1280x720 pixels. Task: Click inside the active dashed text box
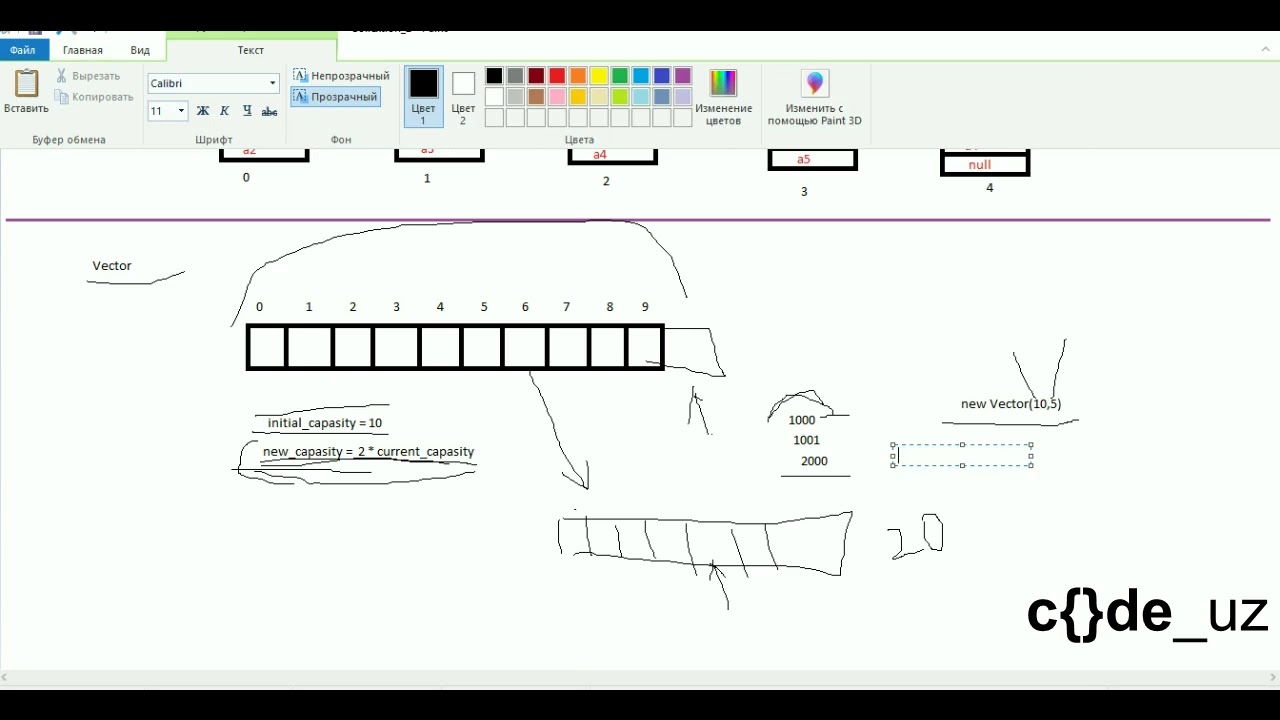(962, 455)
